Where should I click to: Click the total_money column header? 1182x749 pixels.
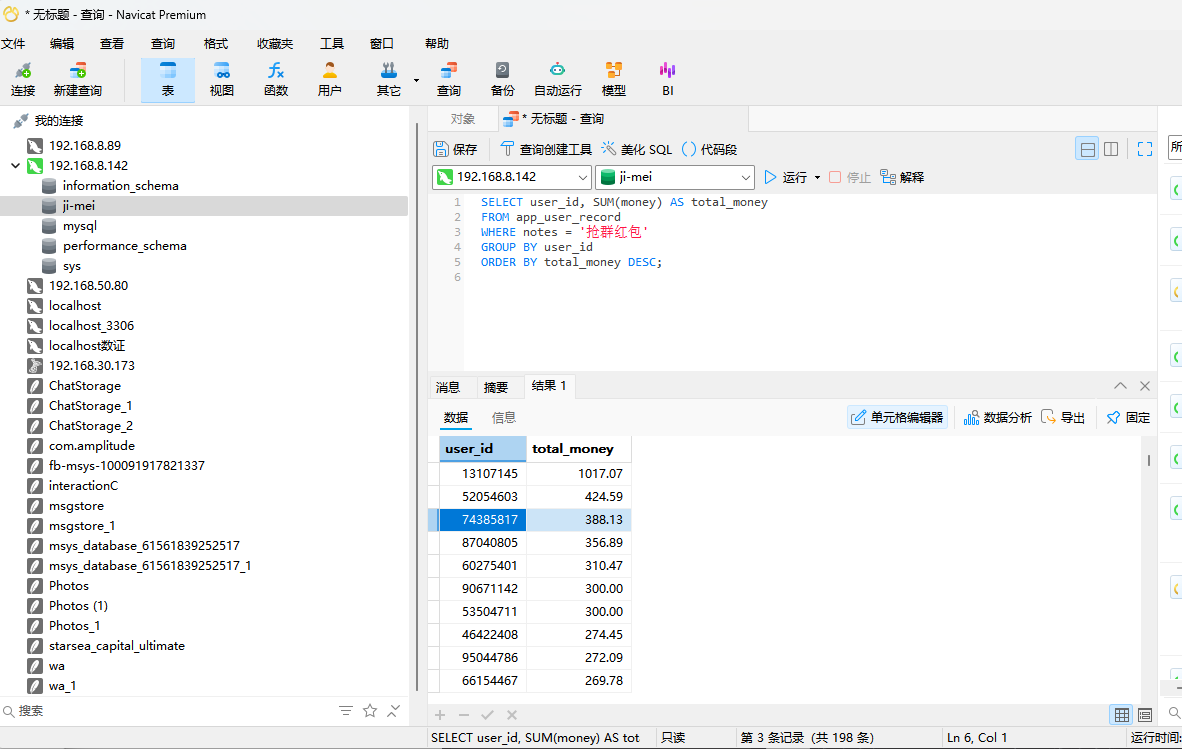(x=578, y=449)
